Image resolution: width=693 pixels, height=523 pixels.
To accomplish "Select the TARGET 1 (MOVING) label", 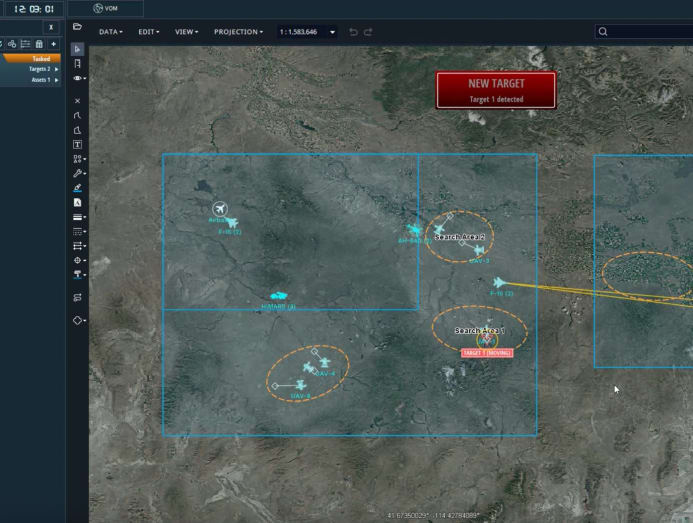I will point(486,353).
